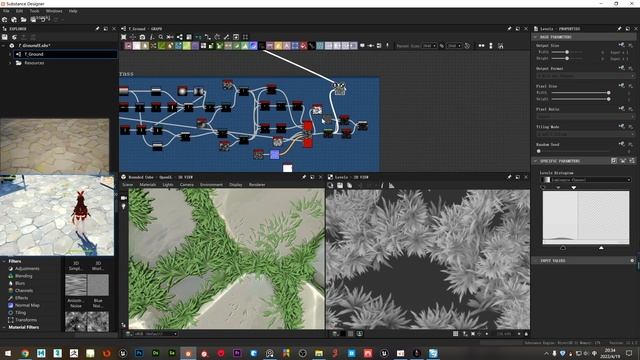The width and height of the screenshot is (640, 360).
Task: Toggle 3D view bottom-left axis icon
Action: tap(124, 325)
